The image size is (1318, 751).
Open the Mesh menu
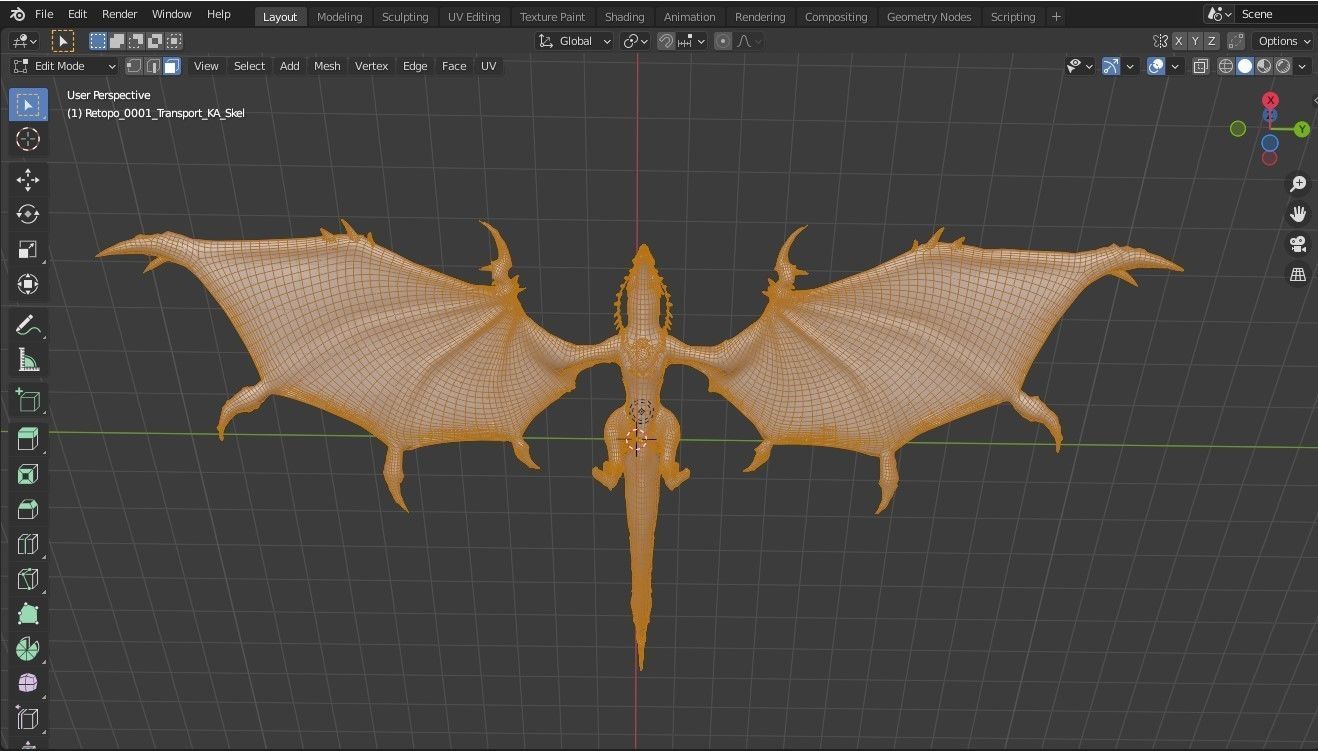327,66
